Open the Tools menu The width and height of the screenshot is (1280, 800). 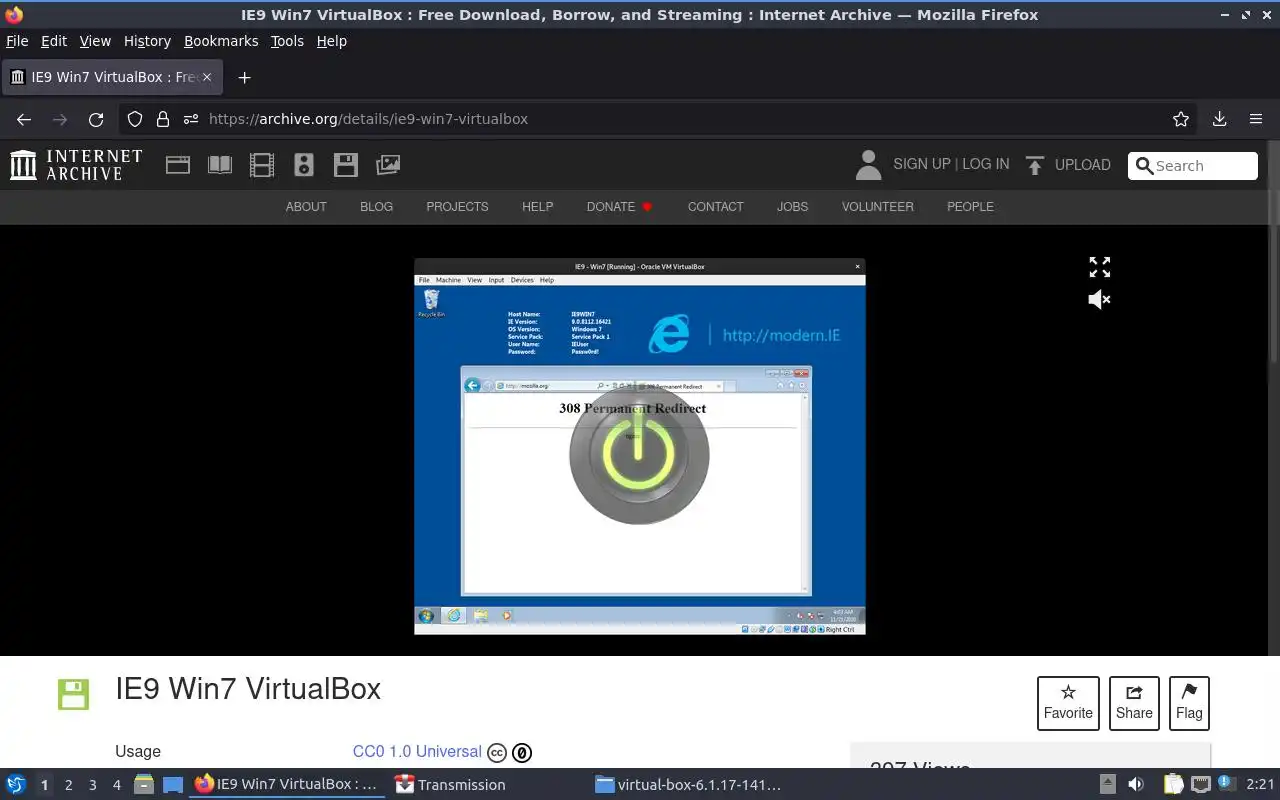(287, 41)
